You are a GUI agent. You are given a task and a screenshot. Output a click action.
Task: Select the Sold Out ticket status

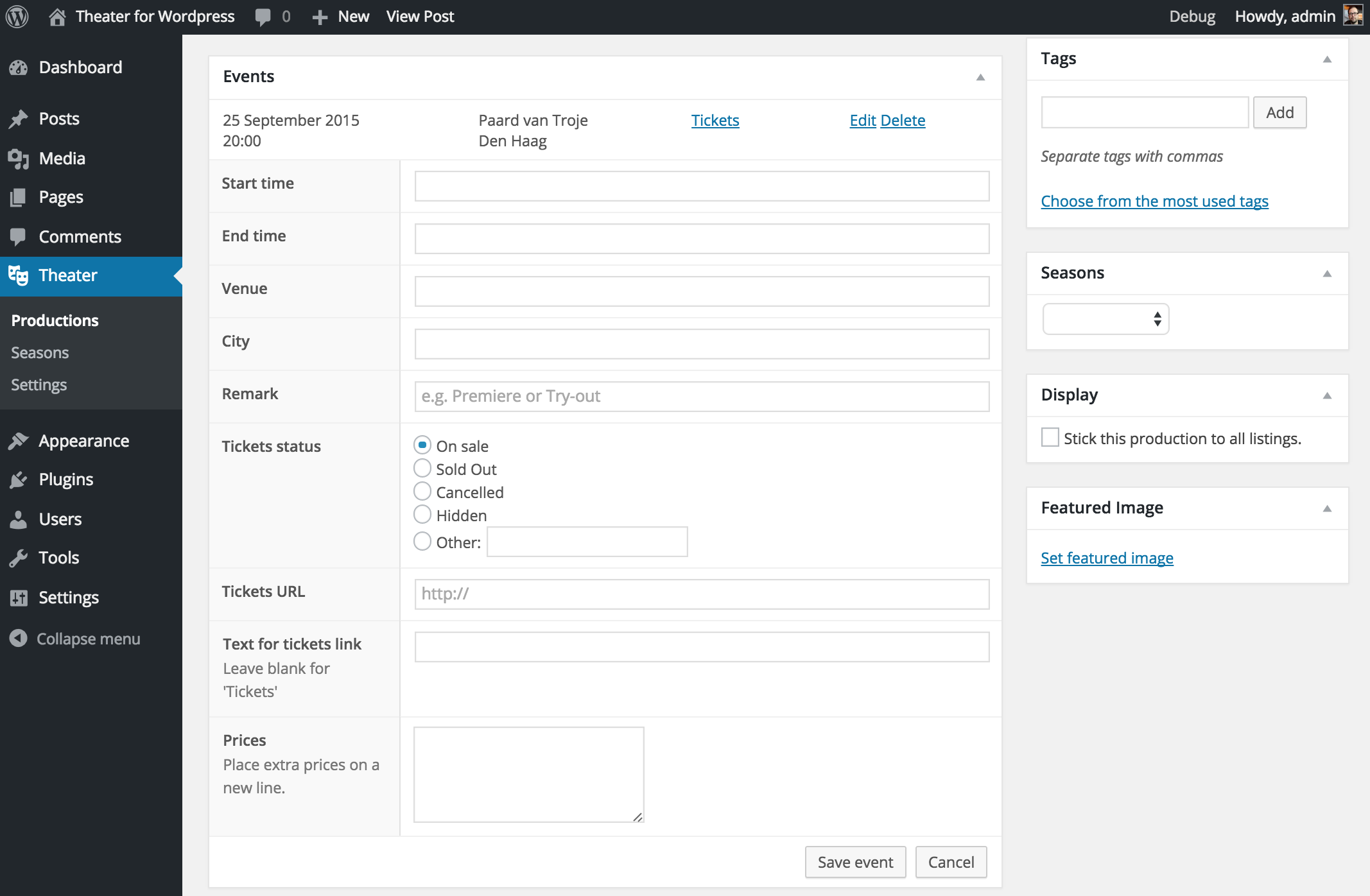tap(421, 468)
